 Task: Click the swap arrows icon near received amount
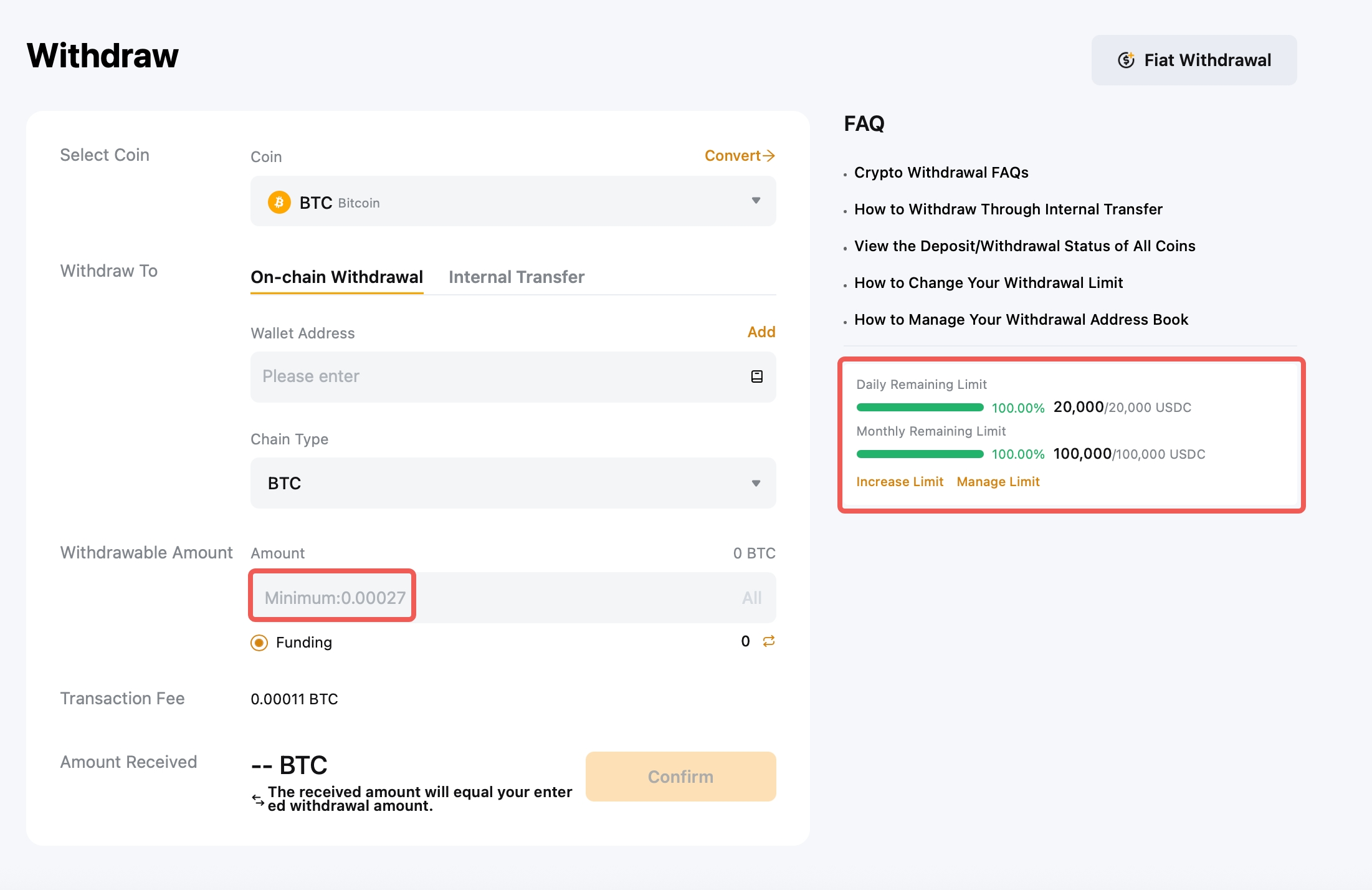tap(258, 800)
